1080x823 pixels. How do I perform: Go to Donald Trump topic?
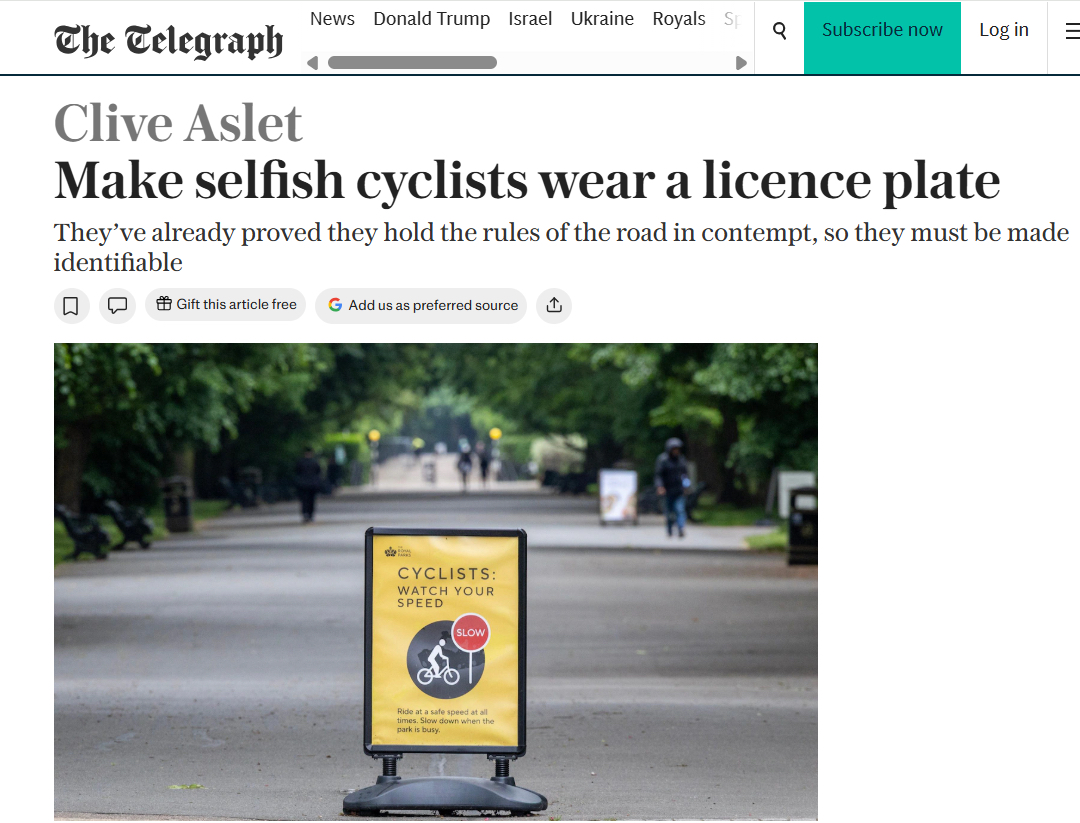[431, 19]
